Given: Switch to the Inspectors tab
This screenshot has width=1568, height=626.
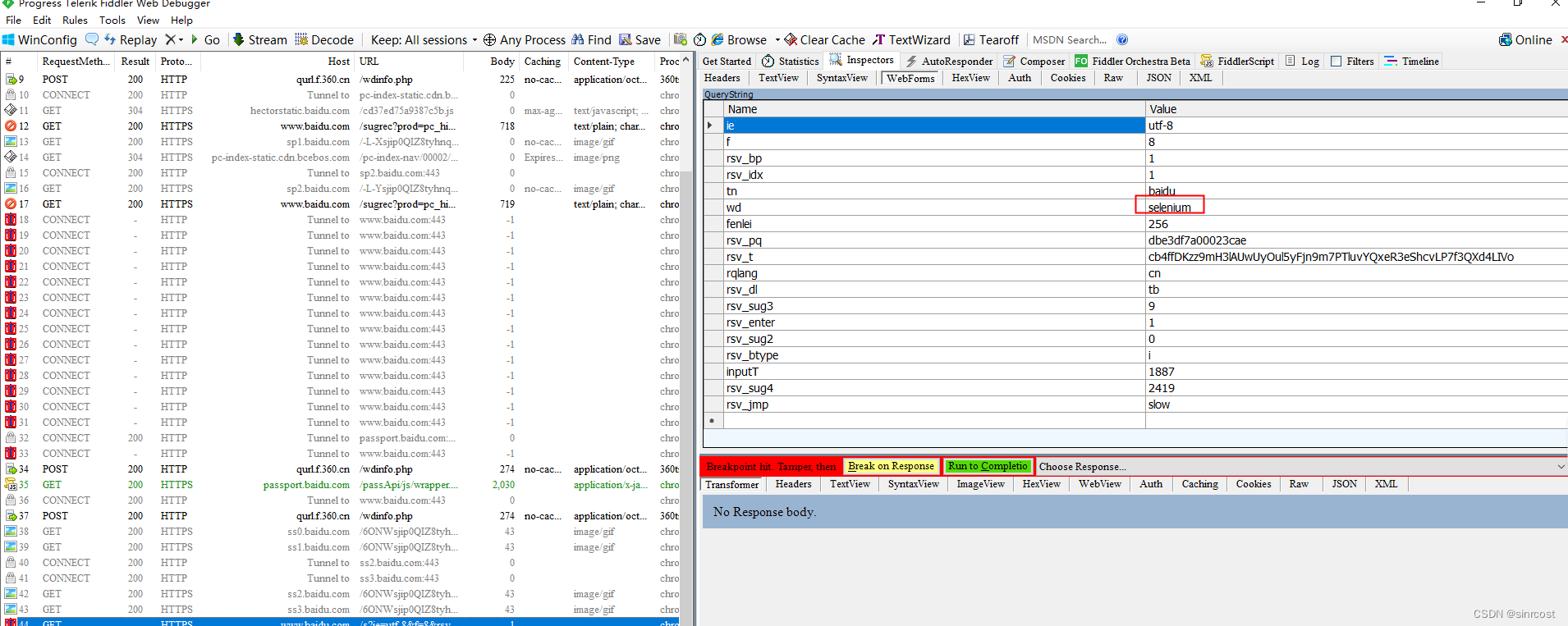Looking at the screenshot, I should 863,60.
